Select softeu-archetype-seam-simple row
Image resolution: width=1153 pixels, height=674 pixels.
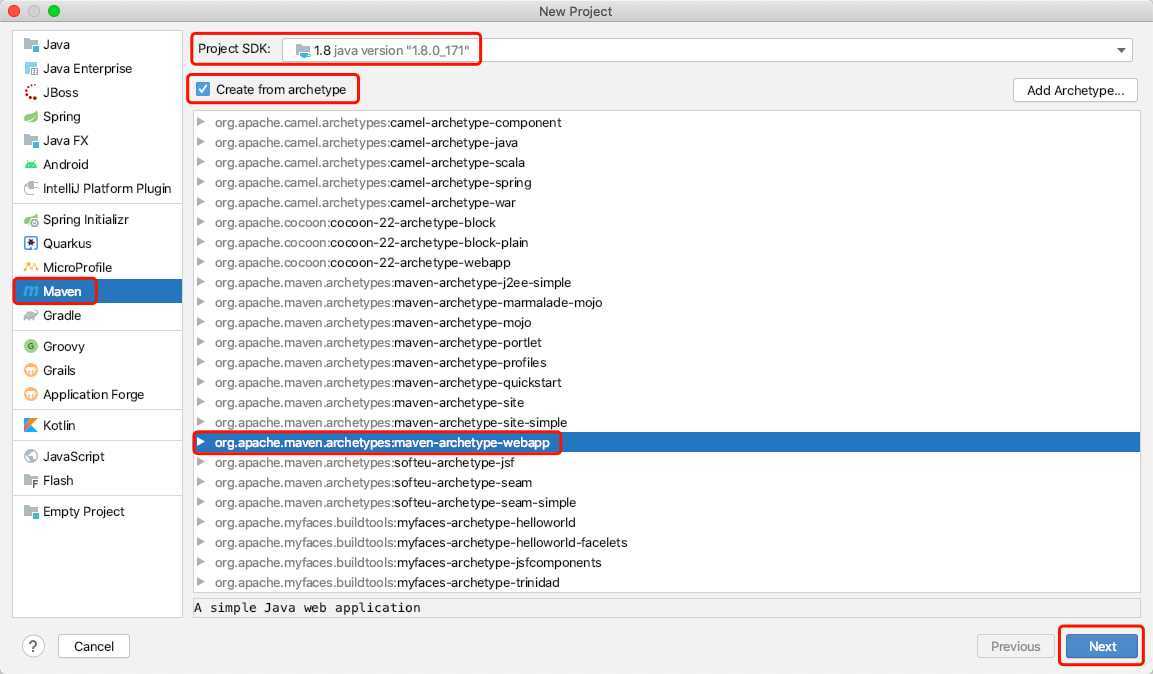point(667,502)
